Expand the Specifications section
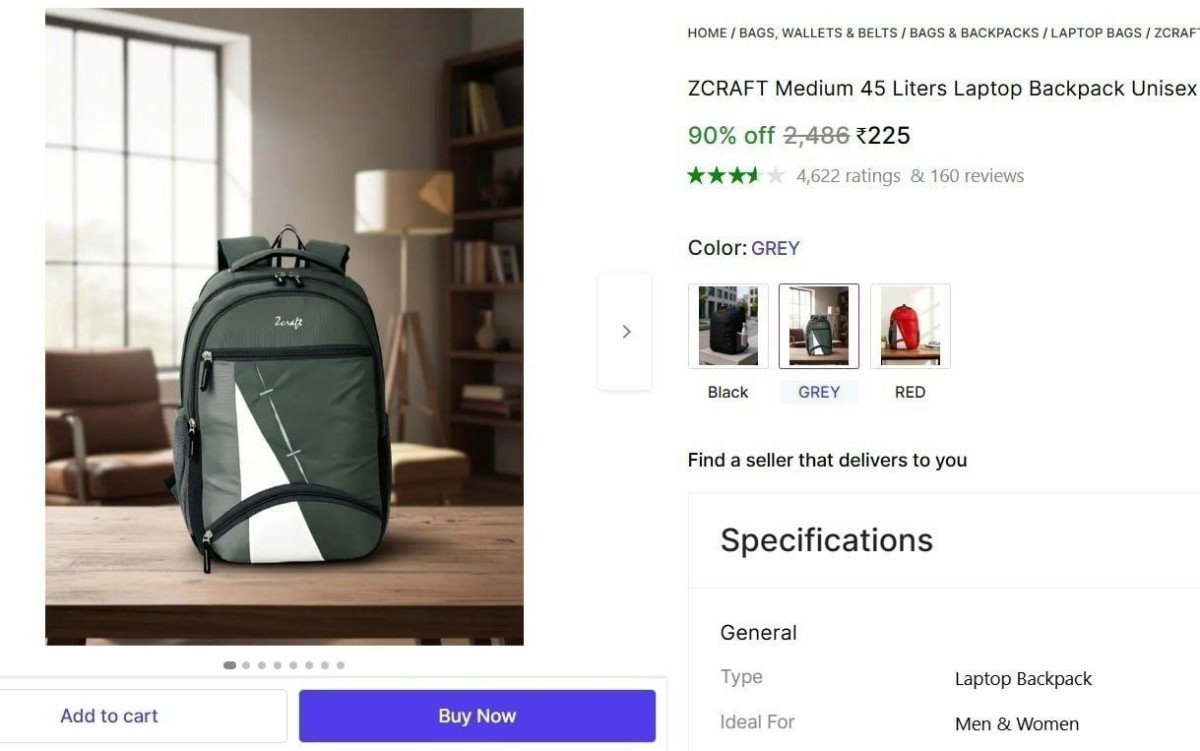Image resolution: width=1200 pixels, height=751 pixels. click(827, 540)
